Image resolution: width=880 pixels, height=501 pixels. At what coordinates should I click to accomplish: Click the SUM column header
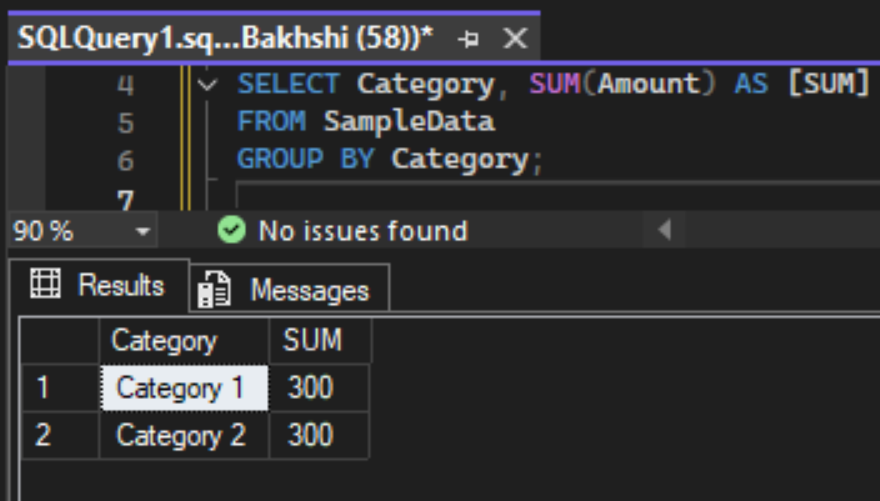(x=320, y=341)
